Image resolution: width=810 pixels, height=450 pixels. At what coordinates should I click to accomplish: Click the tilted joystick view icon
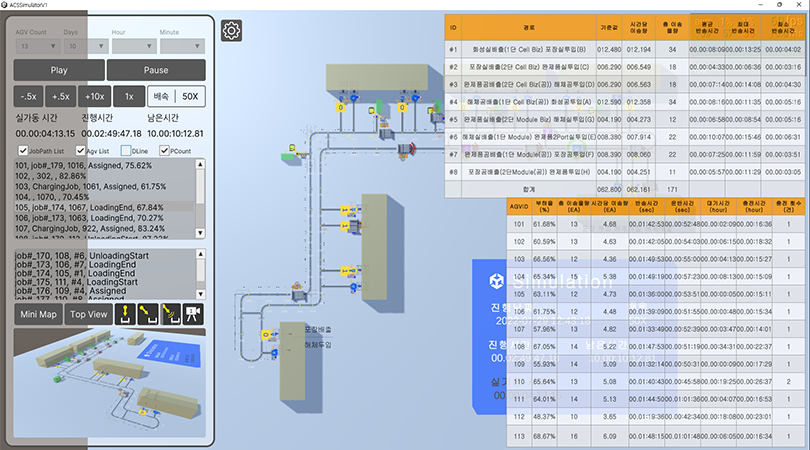tap(148, 315)
